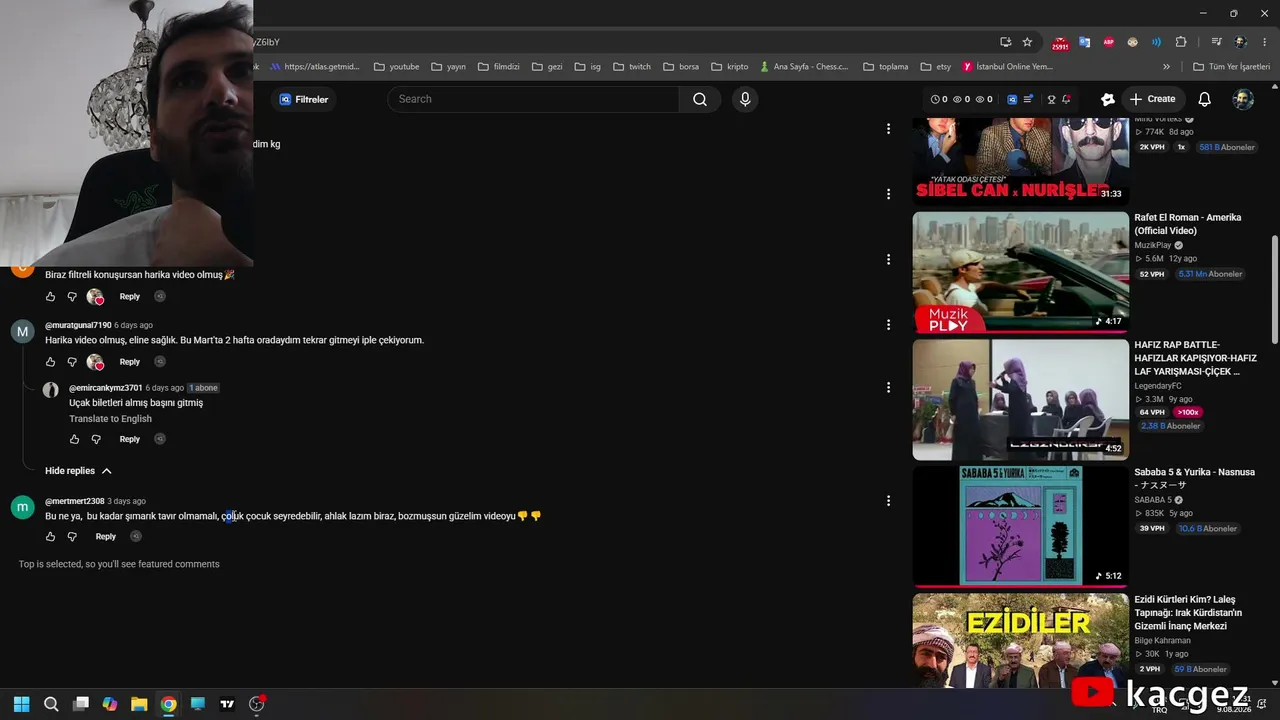Open the etsy bookmark folder

point(935,67)
